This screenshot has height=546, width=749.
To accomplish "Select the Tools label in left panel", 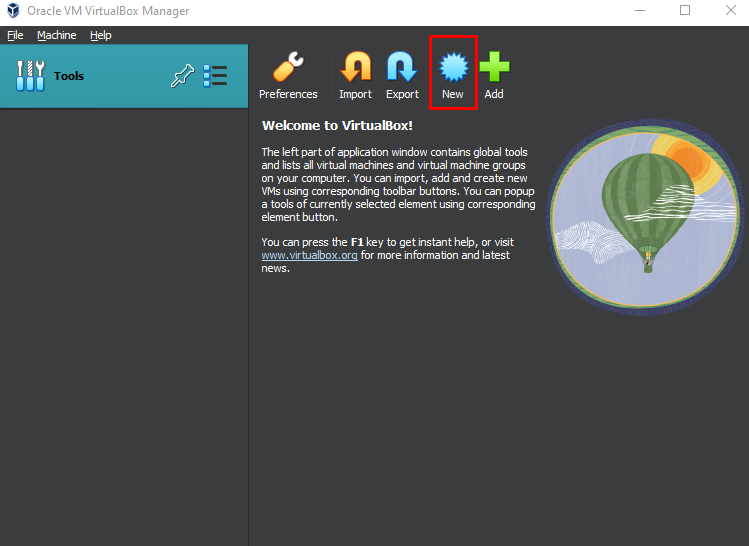I will coord(69,76).
